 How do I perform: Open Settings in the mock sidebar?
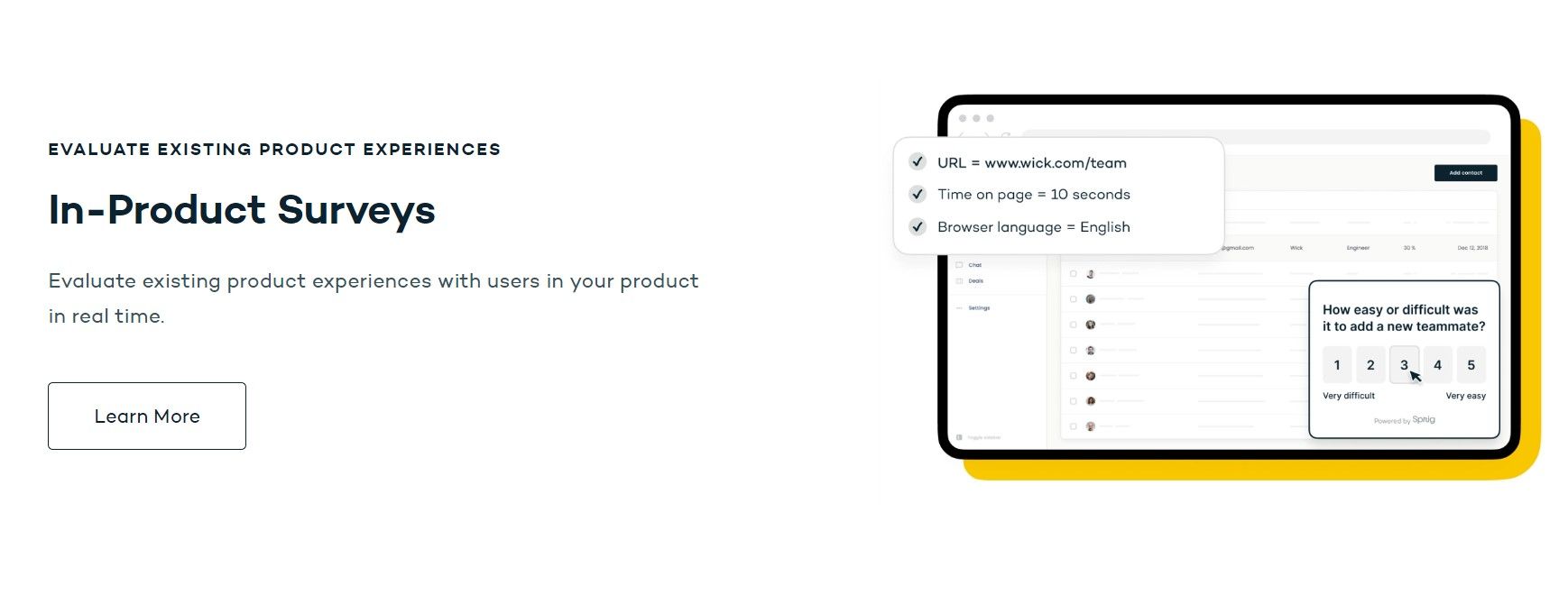[973, 308]
